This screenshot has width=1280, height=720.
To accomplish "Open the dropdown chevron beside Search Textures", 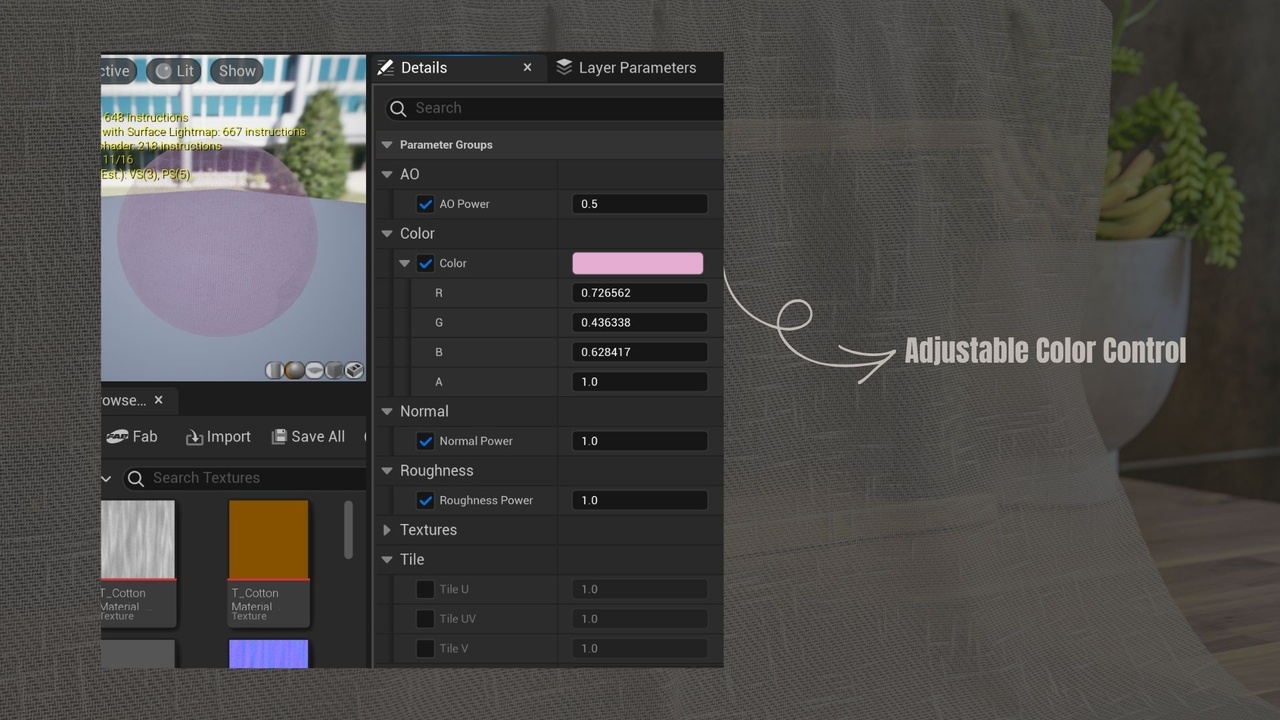I will (x=106, y=478).
